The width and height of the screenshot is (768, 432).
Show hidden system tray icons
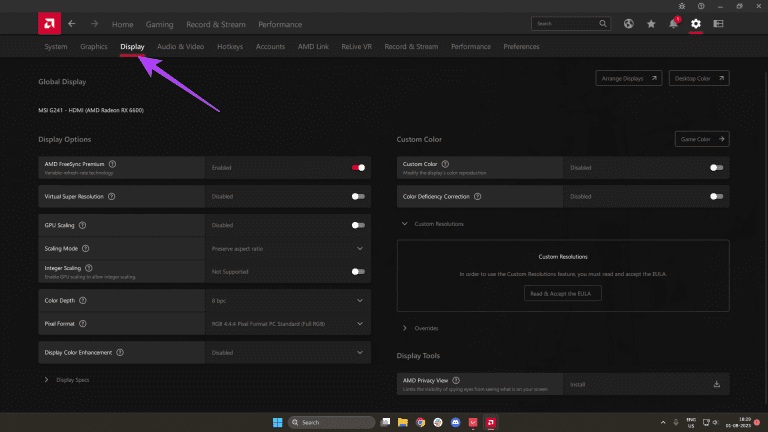(x=663, y=422)
